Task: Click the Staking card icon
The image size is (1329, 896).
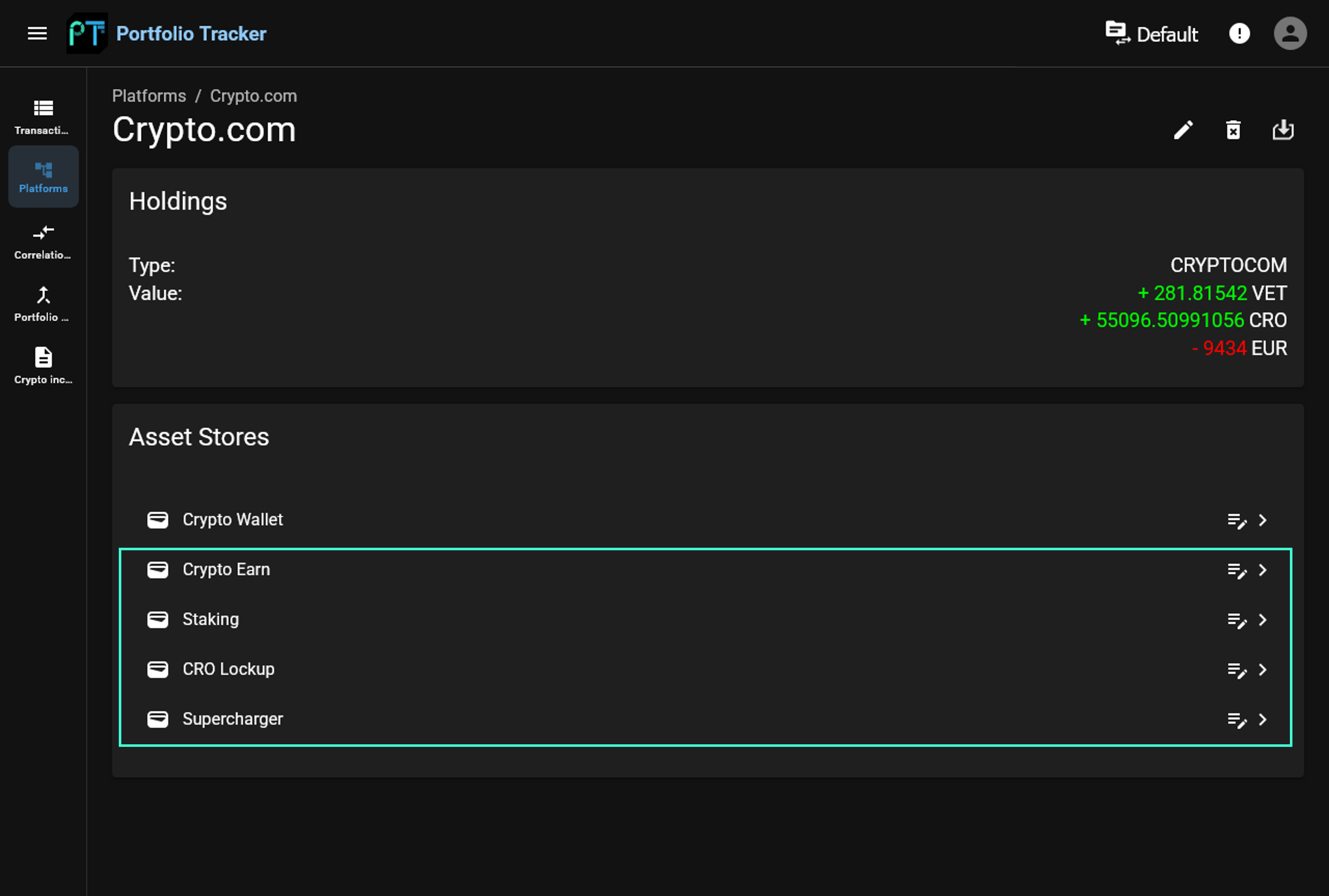Action: coord(158,619)
